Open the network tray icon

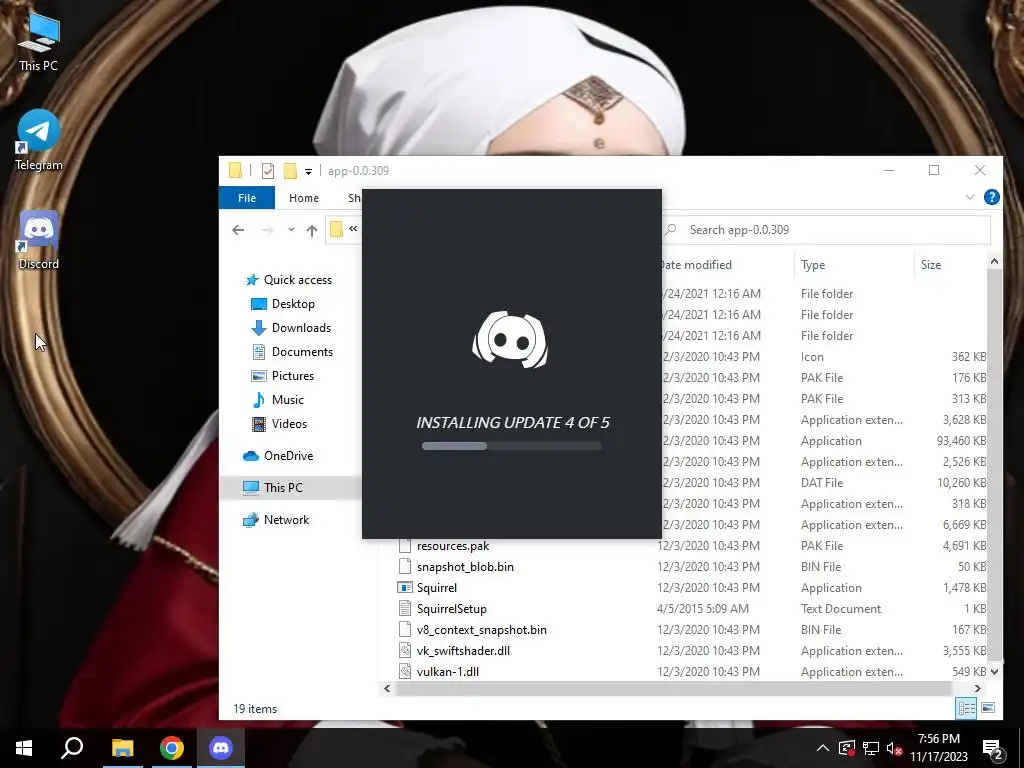click(871, 748)
